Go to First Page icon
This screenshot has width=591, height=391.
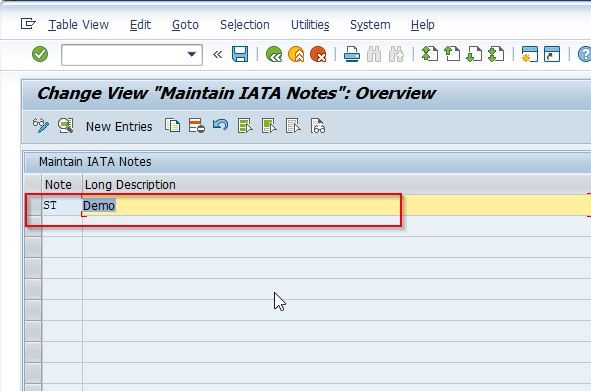click(x=430, y=54)
